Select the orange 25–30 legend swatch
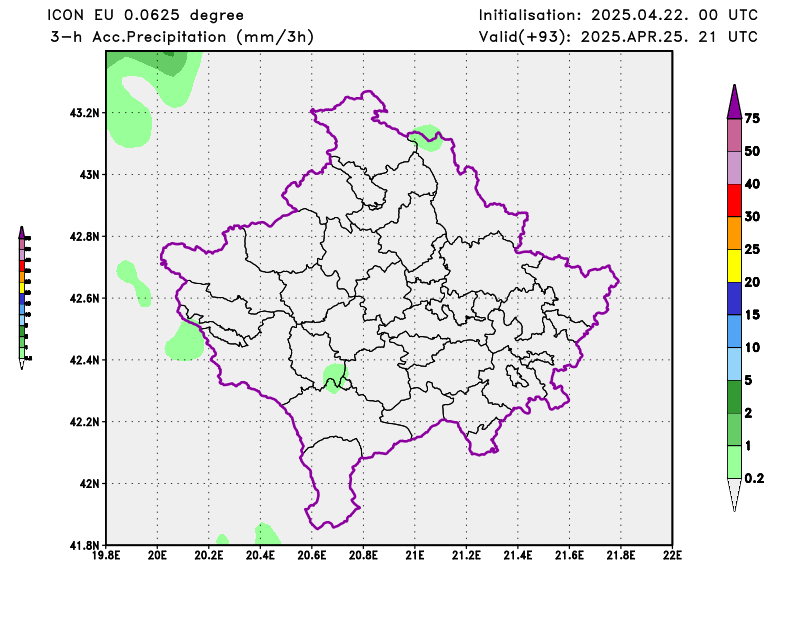The image size is (800, 618). point(734,233)
